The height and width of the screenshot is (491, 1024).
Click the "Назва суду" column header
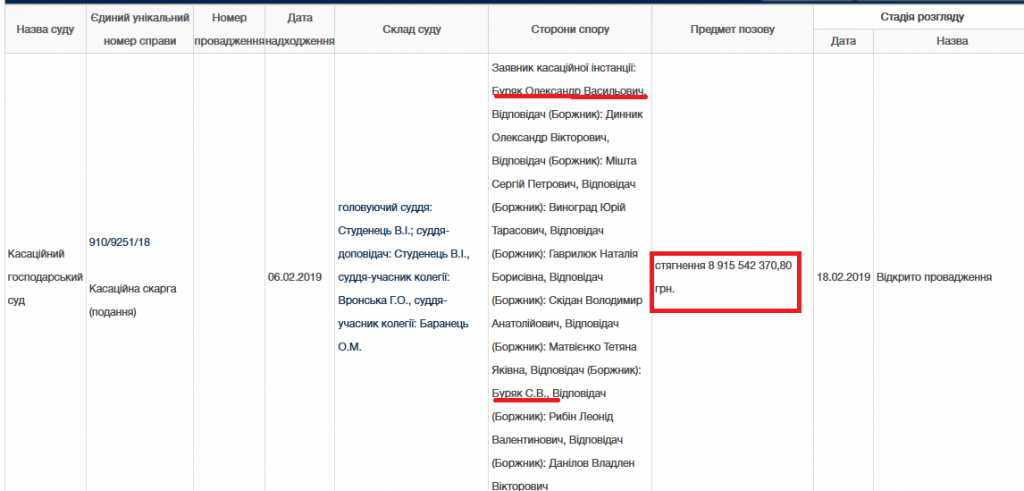pos(45,30)
